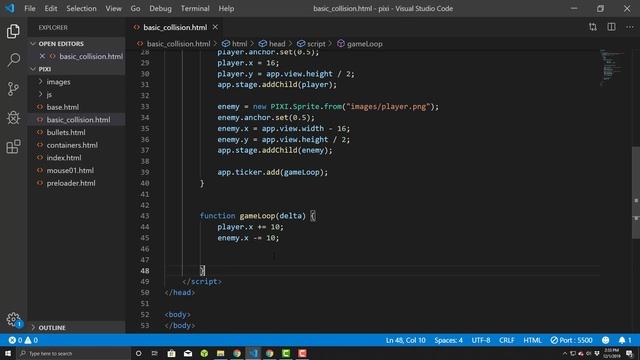Open the Selection menu
The width and height of the screenshot is (640, 360).
[81, 8]
